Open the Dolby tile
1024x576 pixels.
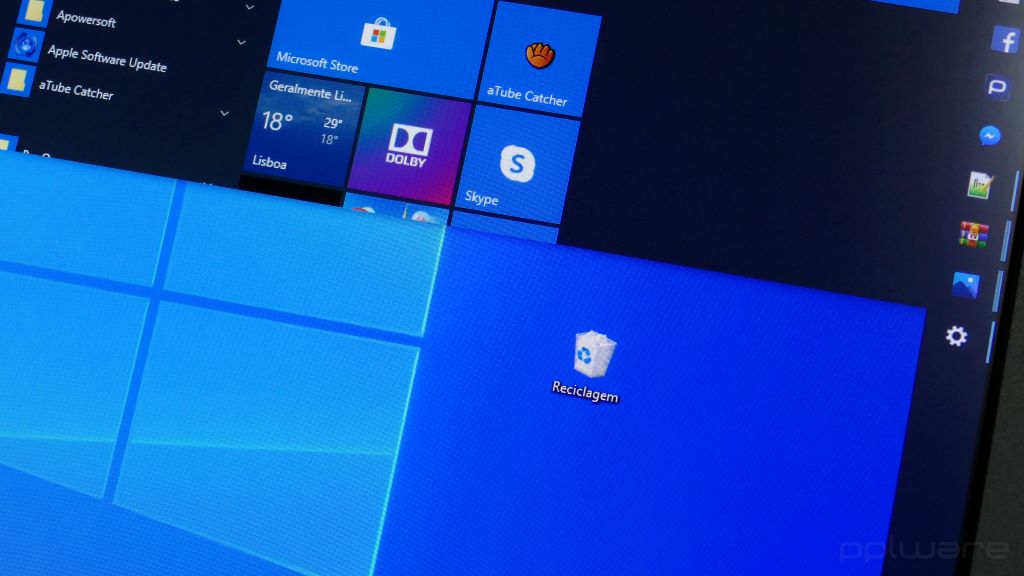(x=409, y=146)
